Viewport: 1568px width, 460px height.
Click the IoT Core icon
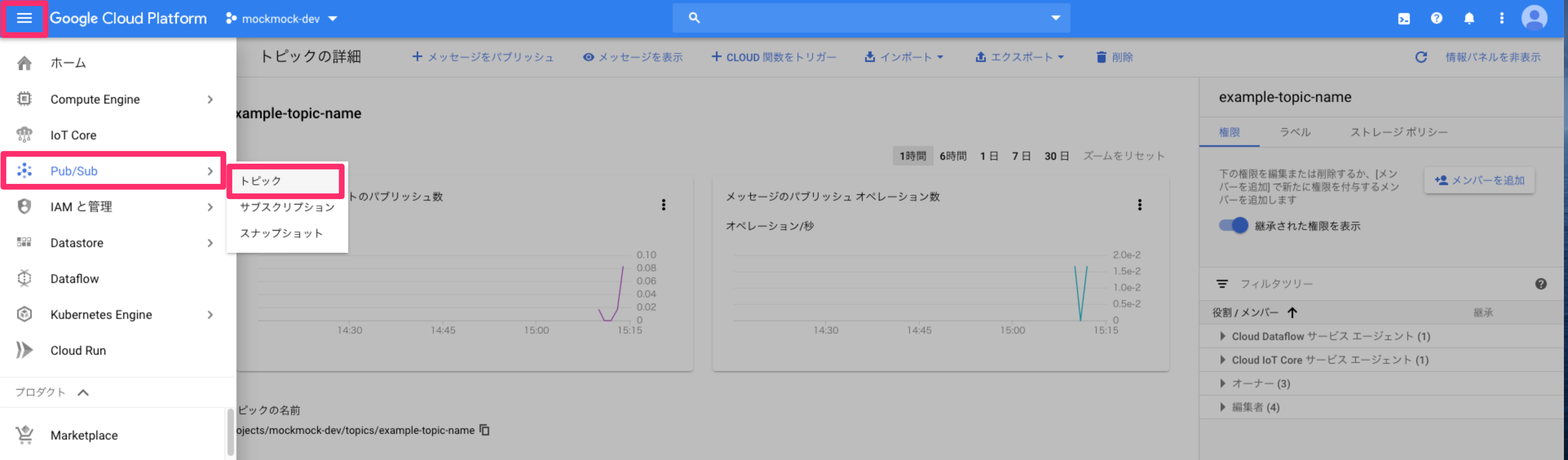(24, 135)
